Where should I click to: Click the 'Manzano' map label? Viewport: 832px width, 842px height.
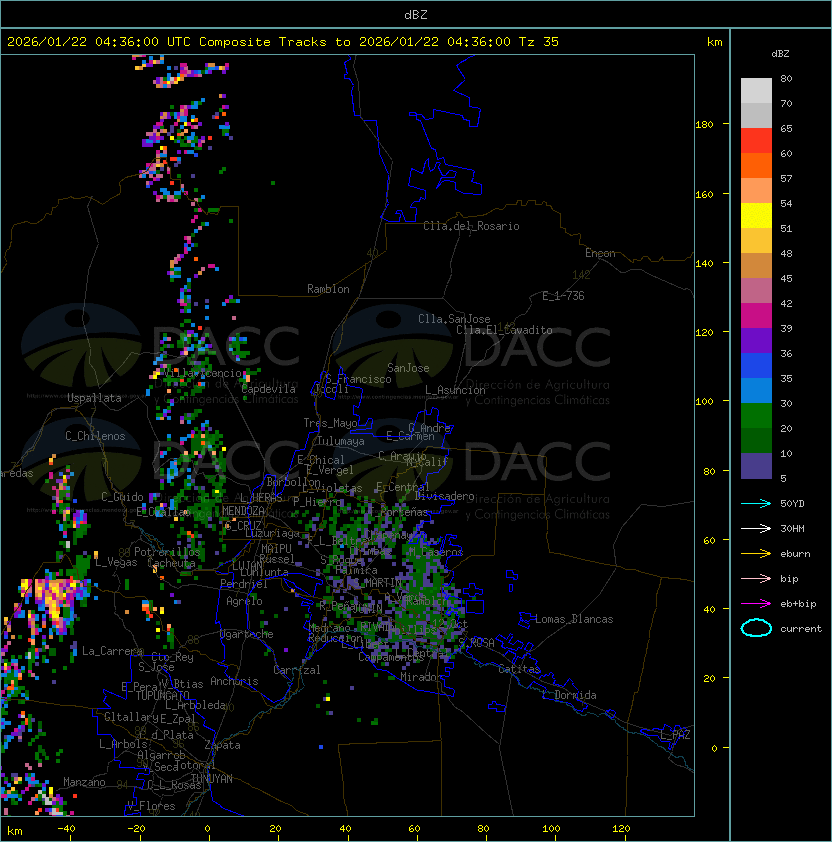point(84,782)
